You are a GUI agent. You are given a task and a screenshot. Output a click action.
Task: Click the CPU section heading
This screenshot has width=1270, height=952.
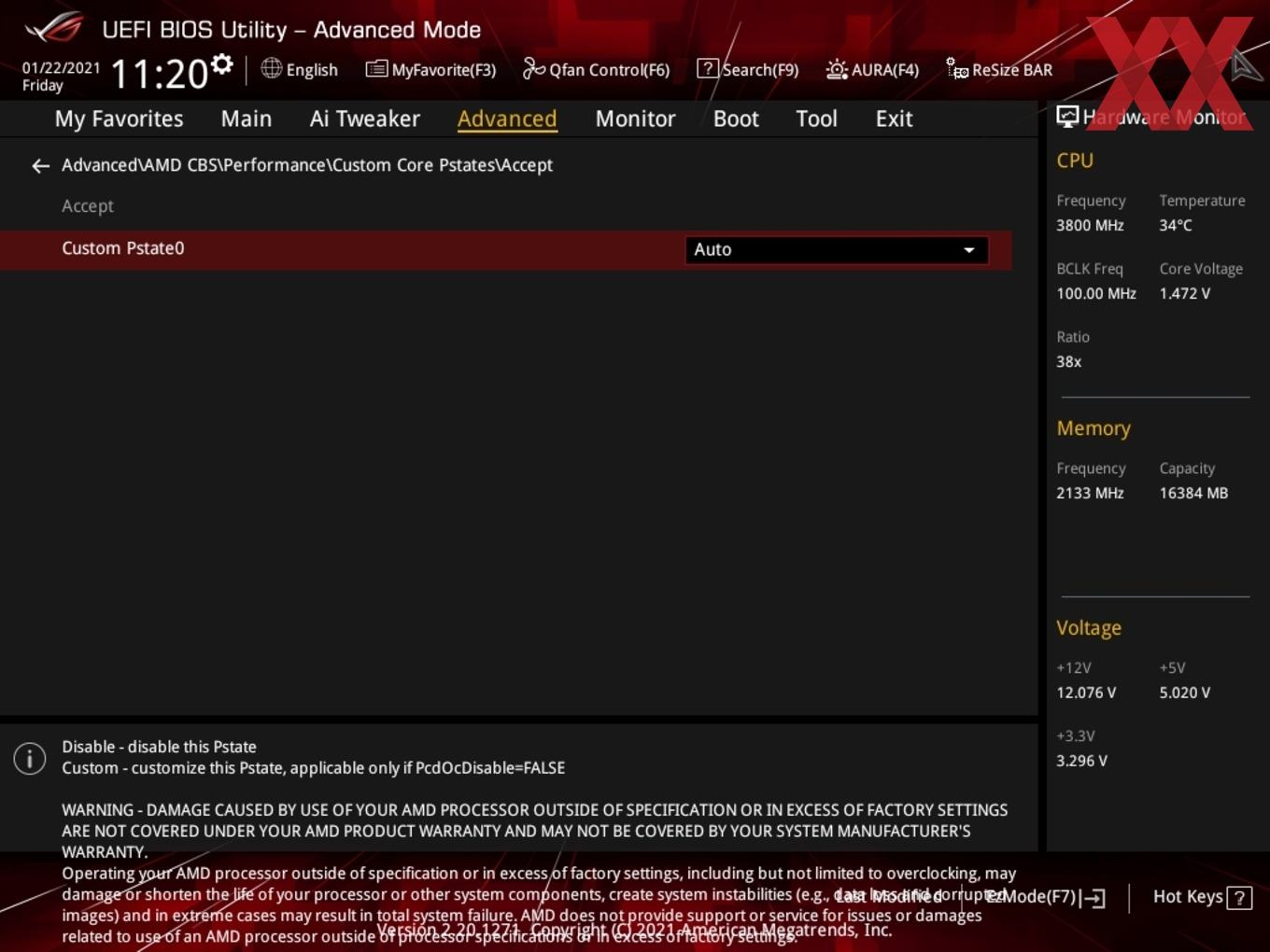tap(1075, 161)
